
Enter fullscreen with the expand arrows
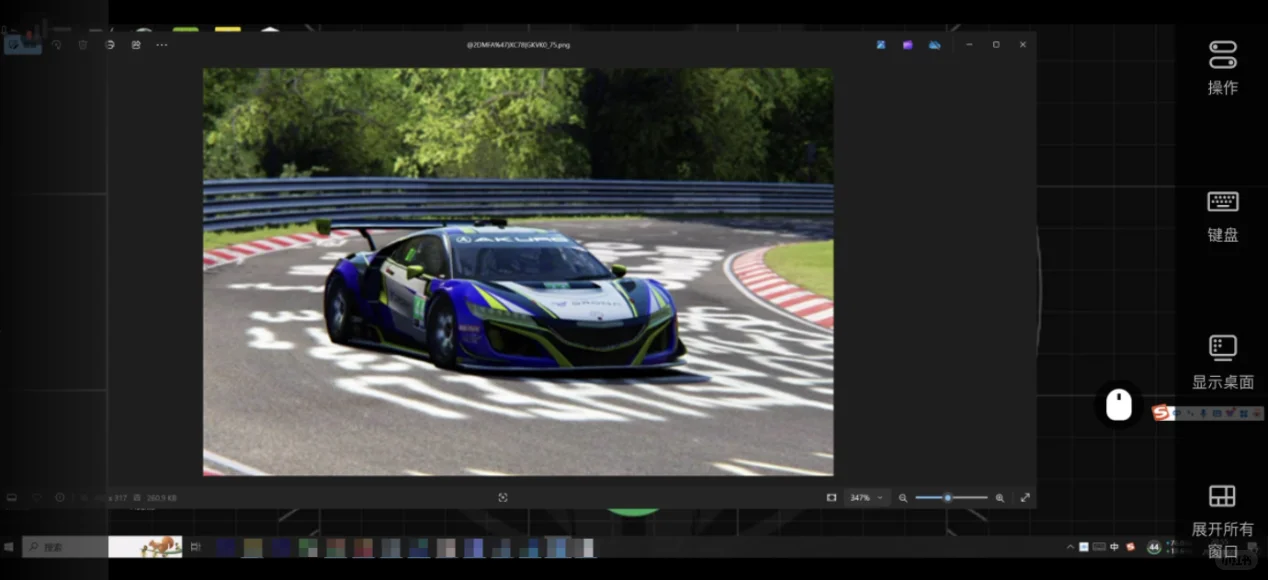[x=1024, y=497]
